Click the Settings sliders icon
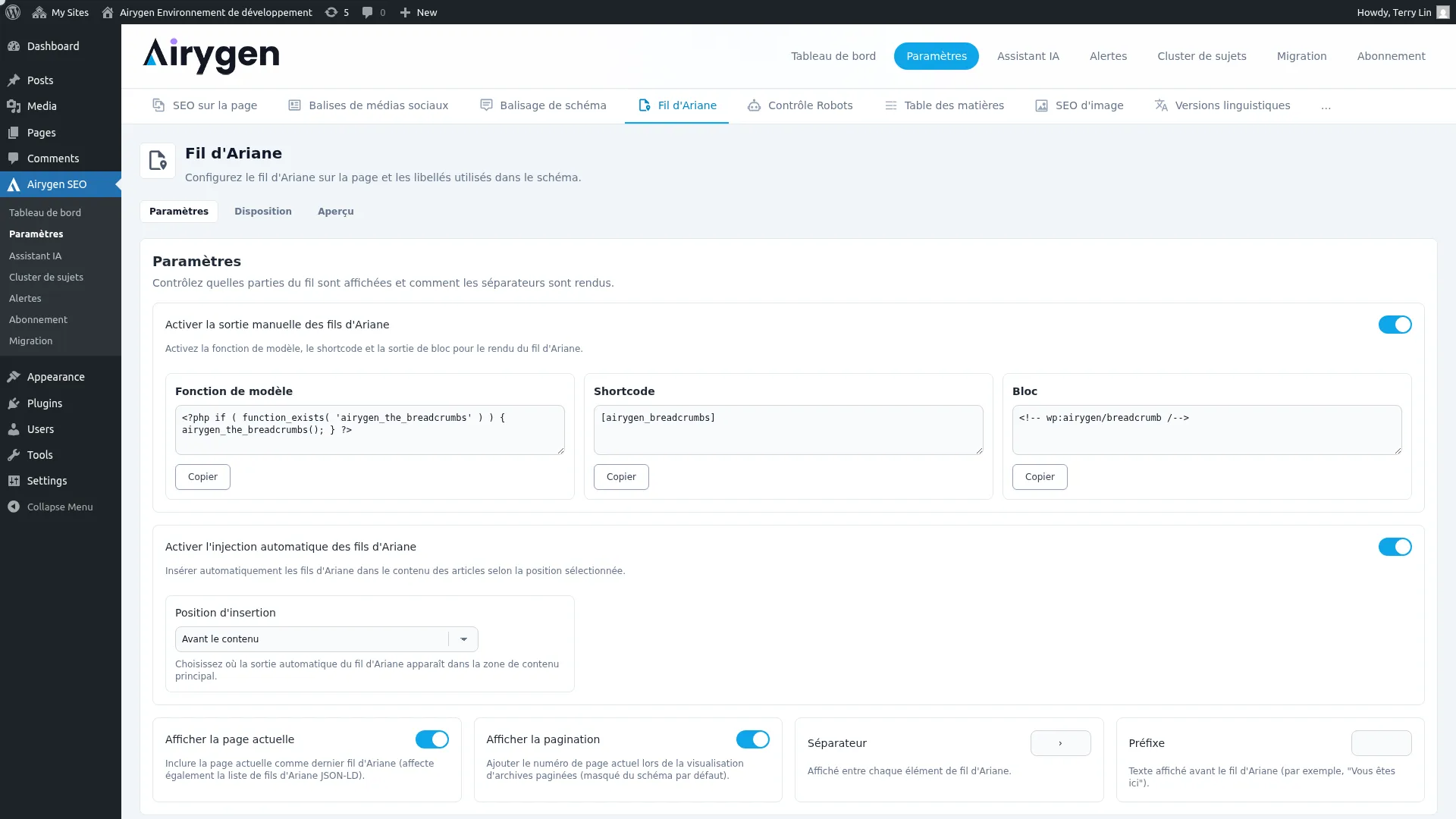Image resolution: width=1456 pixels, height=819 pixels. [x=14, y=481]
